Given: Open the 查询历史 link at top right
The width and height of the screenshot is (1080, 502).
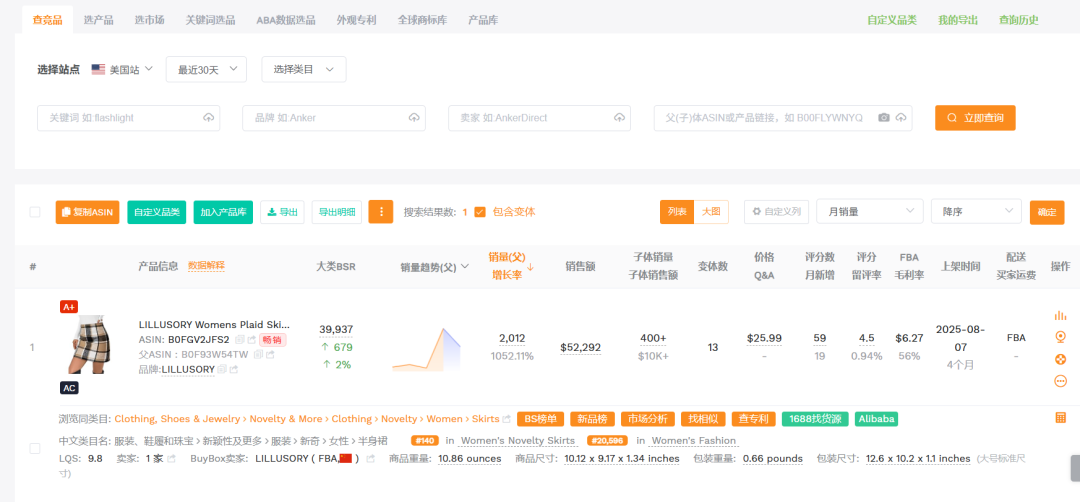Looking at the screenshot, I should pyautogui.click(x=1019, y=20).
